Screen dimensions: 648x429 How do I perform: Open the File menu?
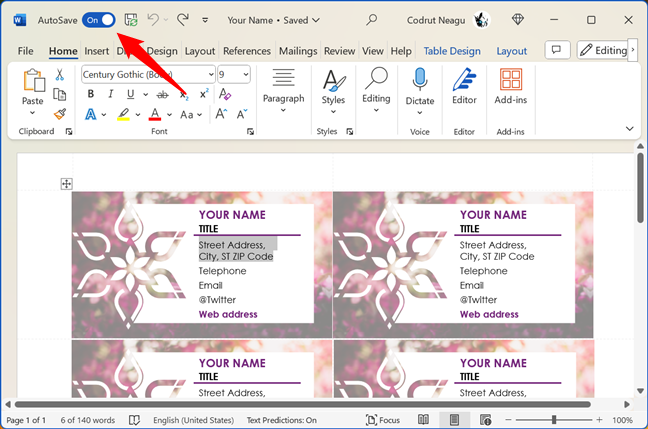tap(25, 51)
